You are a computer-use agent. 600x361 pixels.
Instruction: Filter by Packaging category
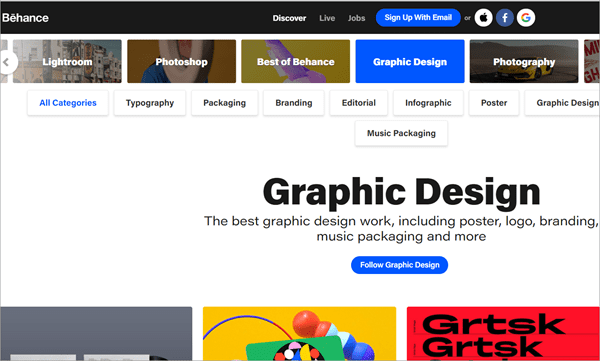coord(225,103)
